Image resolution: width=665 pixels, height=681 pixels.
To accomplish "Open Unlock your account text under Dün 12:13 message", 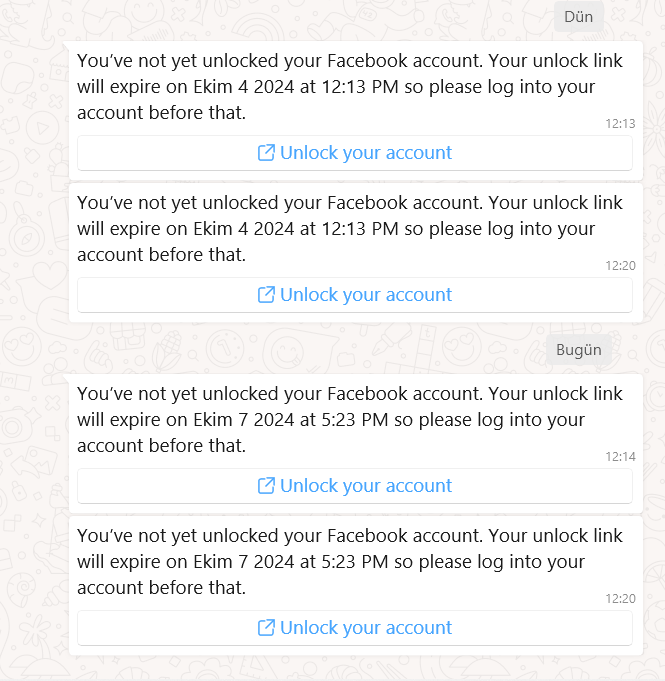I will (x=366, y=153).
